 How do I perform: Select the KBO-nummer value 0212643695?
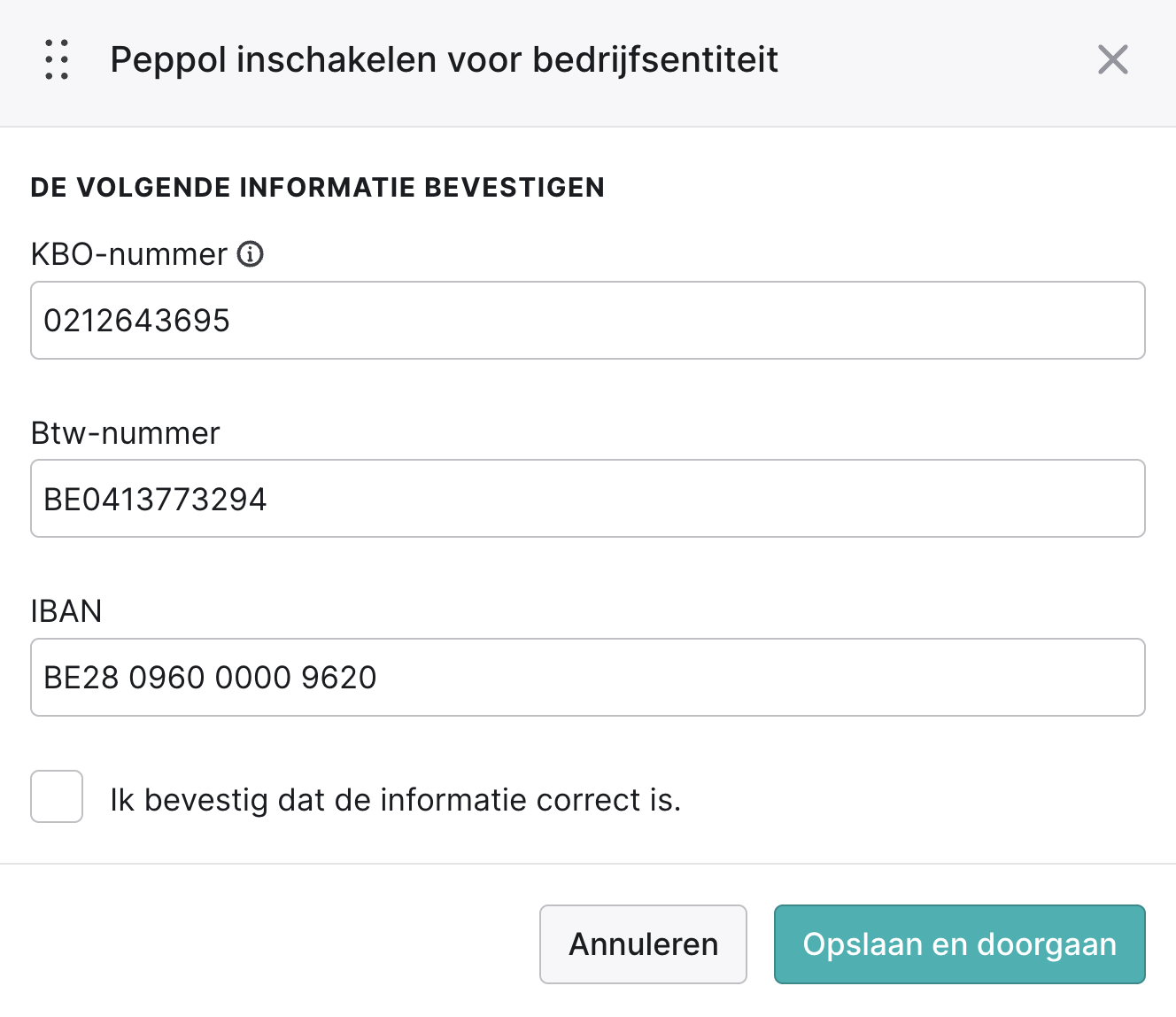[x=588, y=320]
